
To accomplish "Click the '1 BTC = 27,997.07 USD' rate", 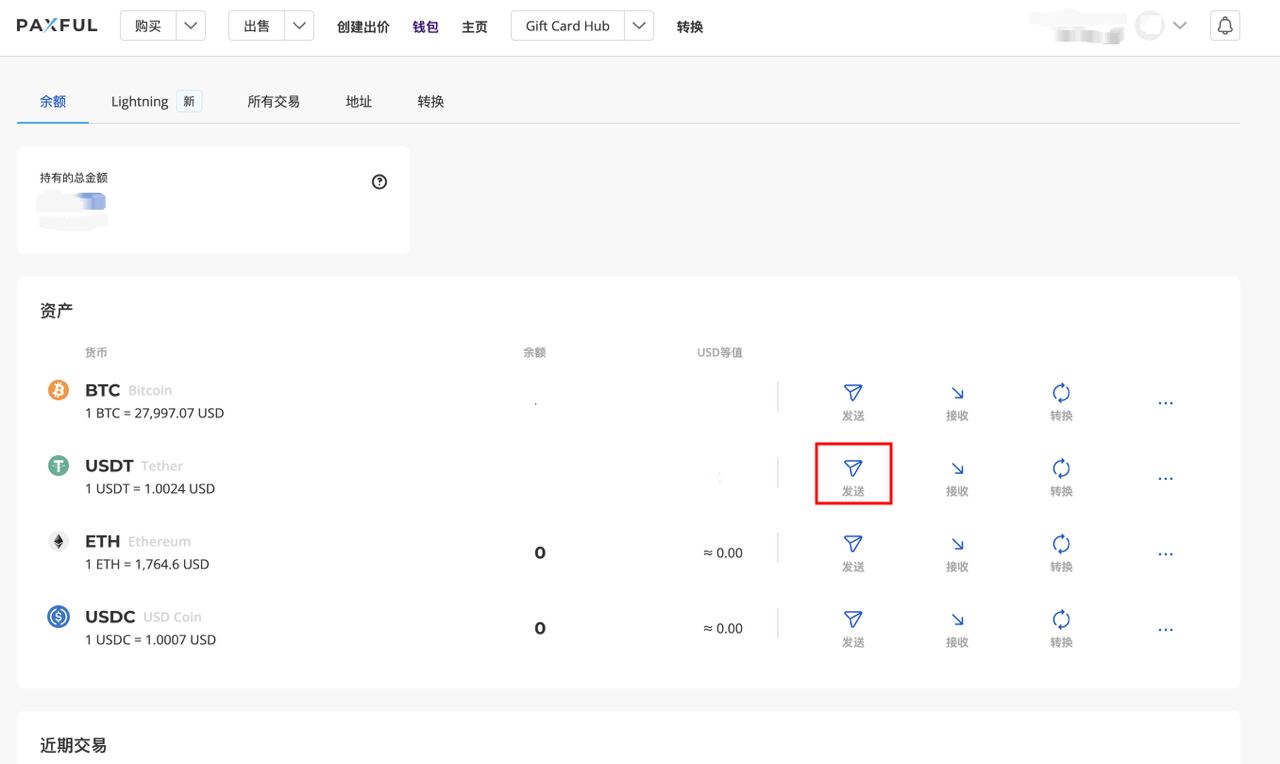I will [154, 413].
